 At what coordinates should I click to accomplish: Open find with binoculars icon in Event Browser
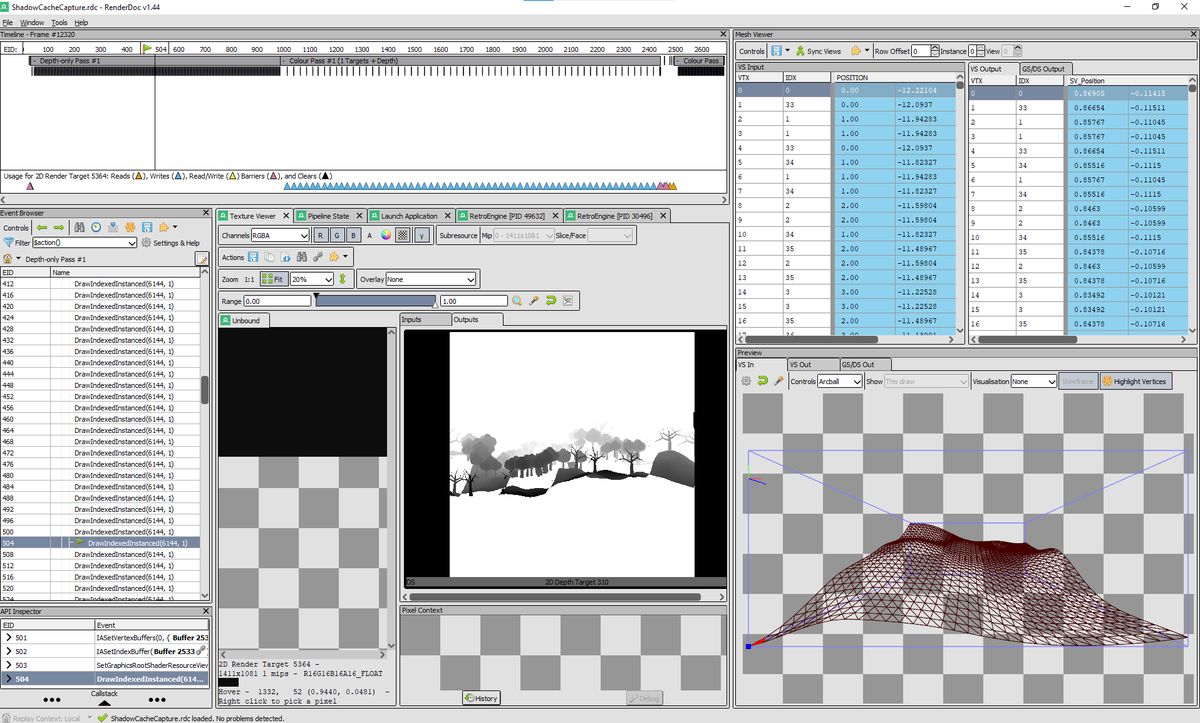tap(79, 227)
